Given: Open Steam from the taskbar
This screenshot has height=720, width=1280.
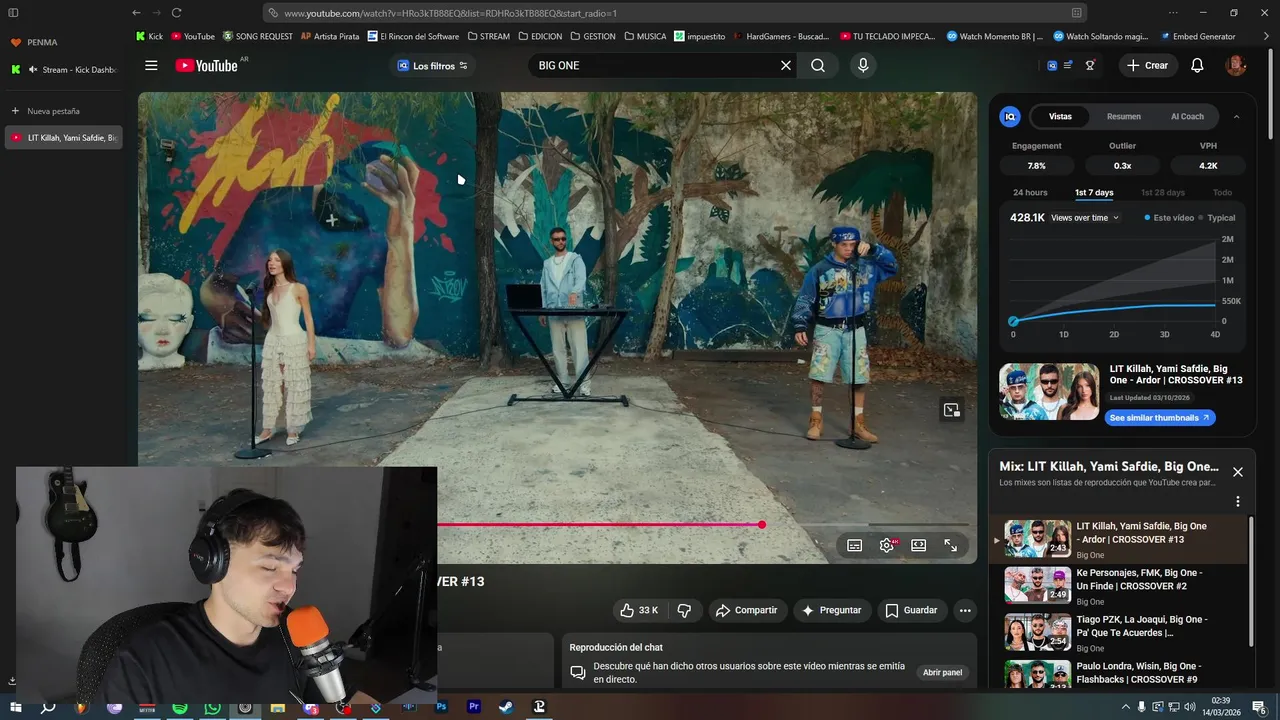Looking at the screenshot, I should [507, 707].
